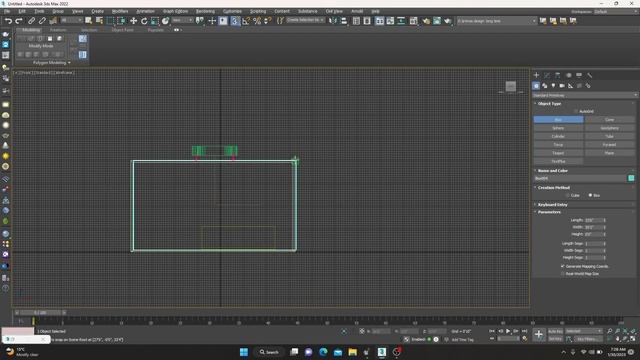Expand the Keyboard Entry rollout
This screenshot has width=640, height=360.
[552, 204]
